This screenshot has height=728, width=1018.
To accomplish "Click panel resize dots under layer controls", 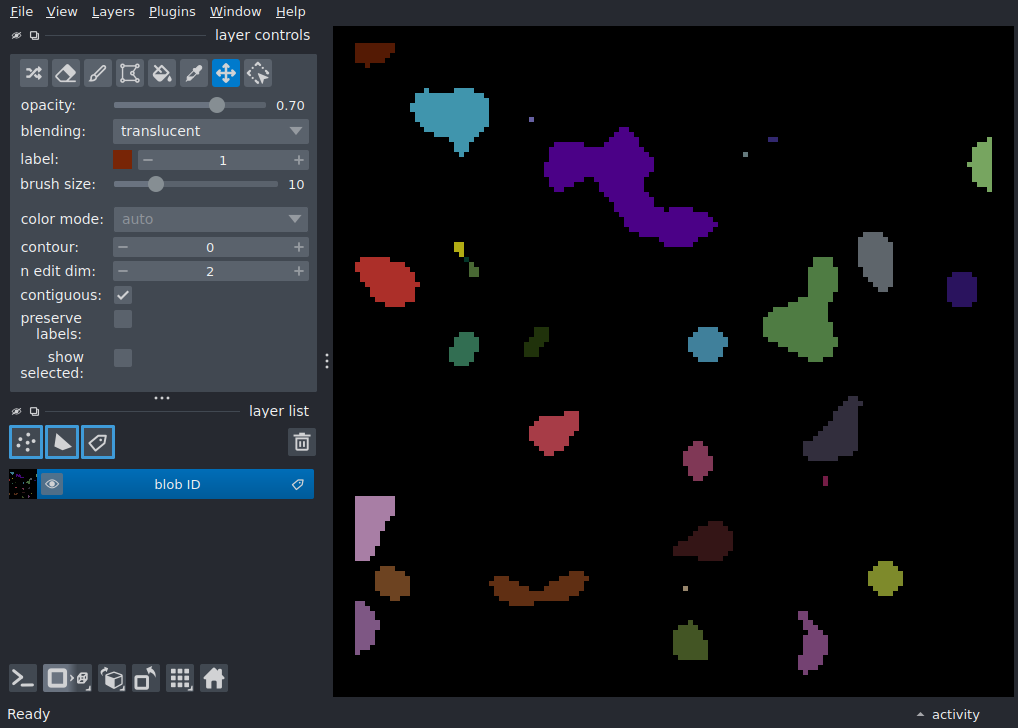I will tap(162, 398).
